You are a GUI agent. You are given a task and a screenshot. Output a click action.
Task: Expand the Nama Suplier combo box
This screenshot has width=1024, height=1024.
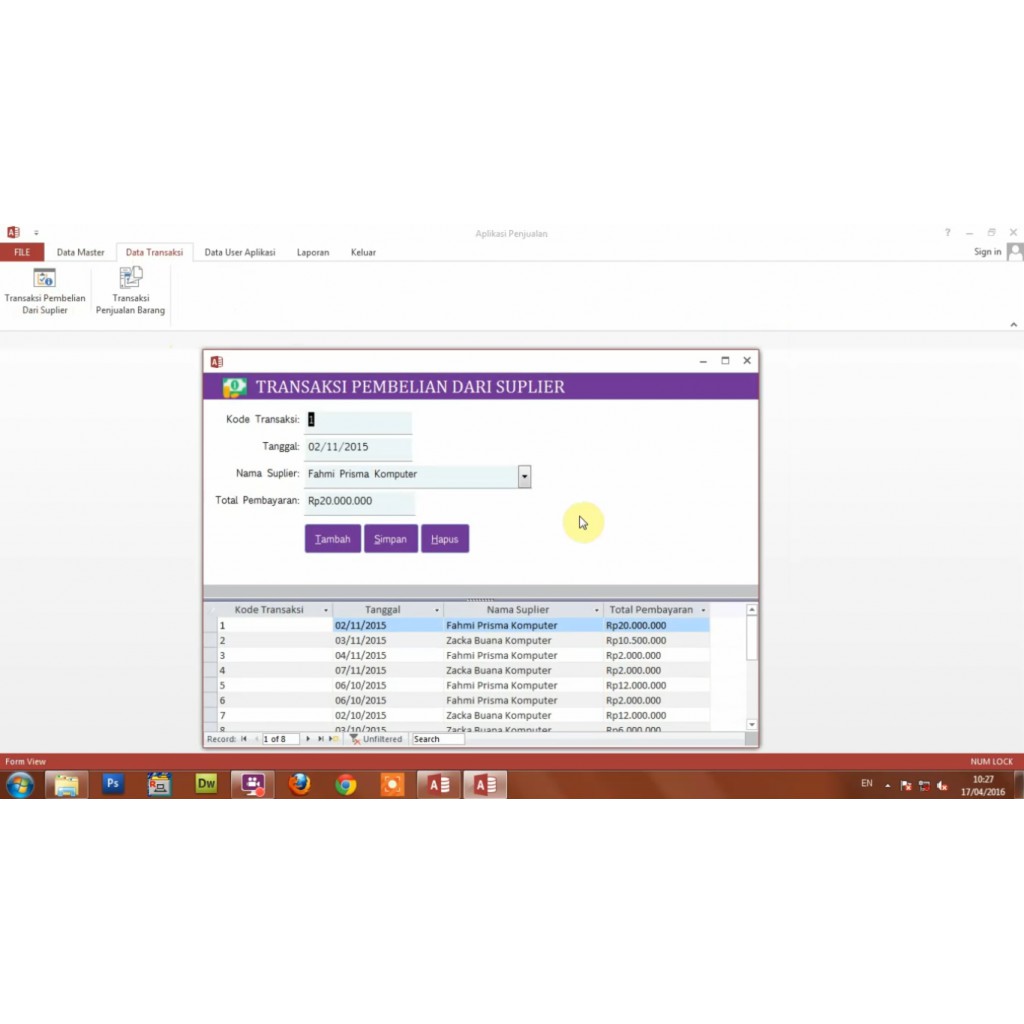pos(524,476)
